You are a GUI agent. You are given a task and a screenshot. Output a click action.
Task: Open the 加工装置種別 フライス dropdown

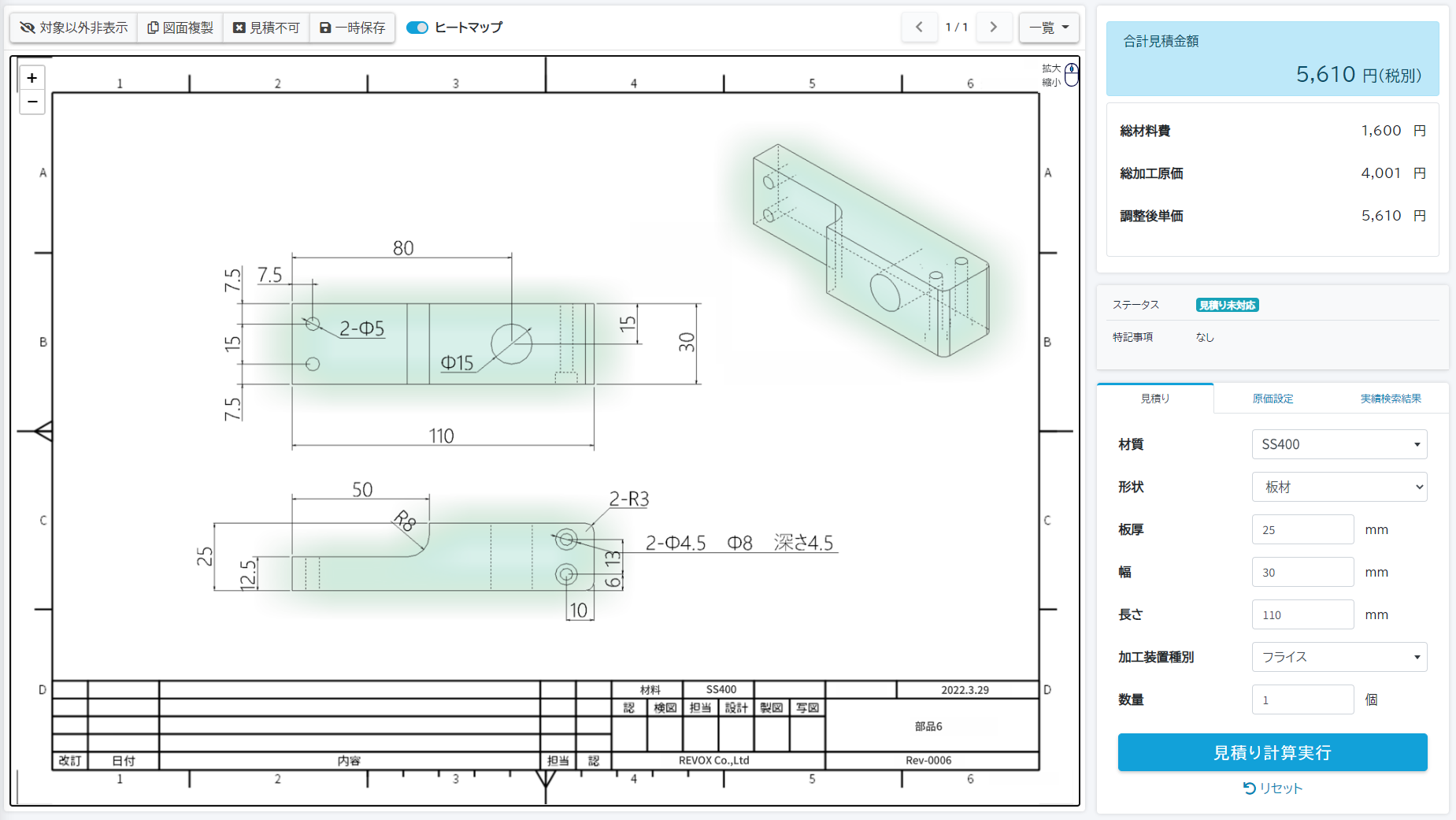[x=1339, y=657]
